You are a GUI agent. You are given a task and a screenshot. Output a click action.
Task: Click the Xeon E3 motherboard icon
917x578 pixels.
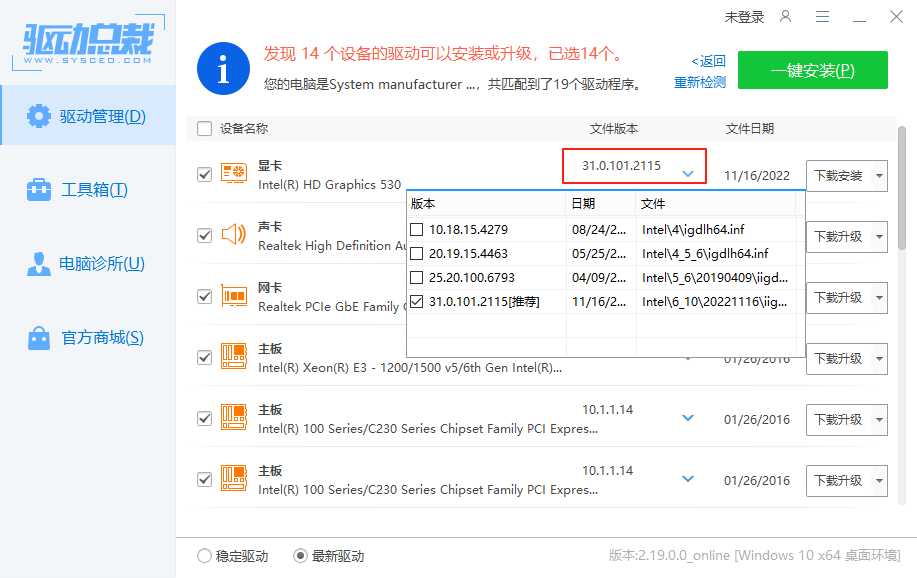pyautogui.click(x=234, y=356)
